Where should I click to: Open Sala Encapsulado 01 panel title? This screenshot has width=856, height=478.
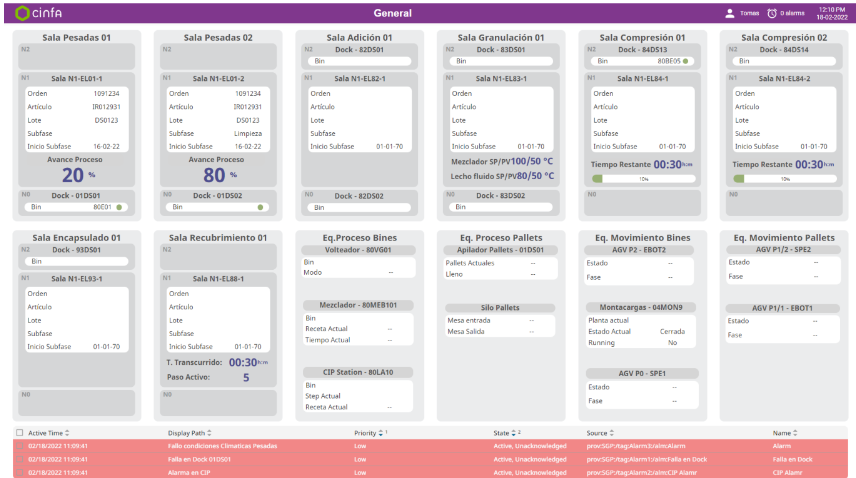click(x=76, y=238)
